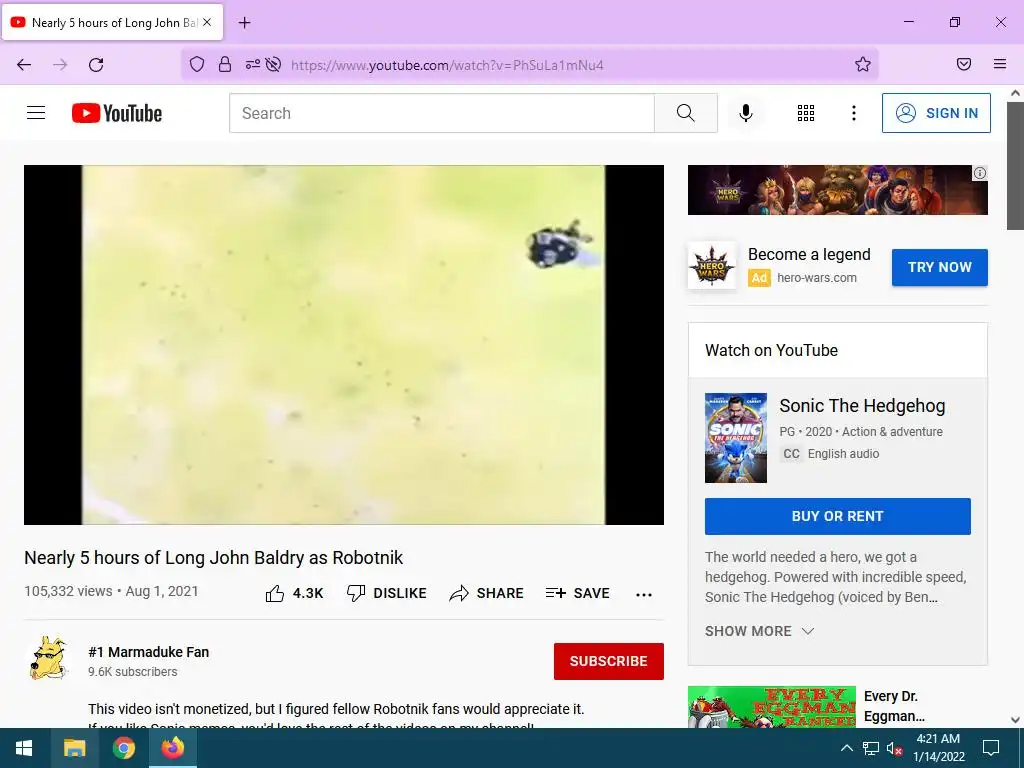Open the #1 Marmaduke Fan channel name link
Viewport: 1024px width, 768px height.
pos(148,652)
